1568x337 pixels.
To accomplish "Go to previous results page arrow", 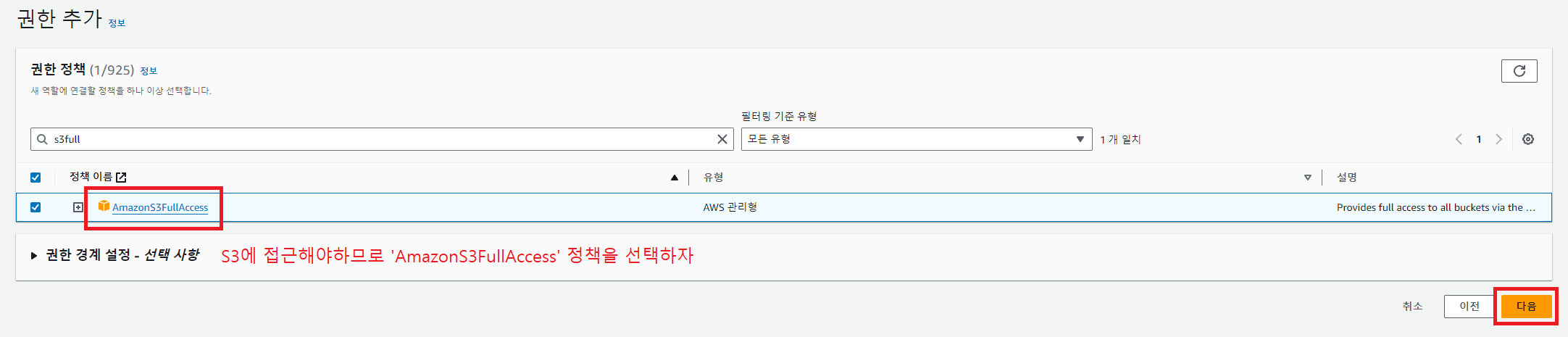I will (x=1459, y=139).
